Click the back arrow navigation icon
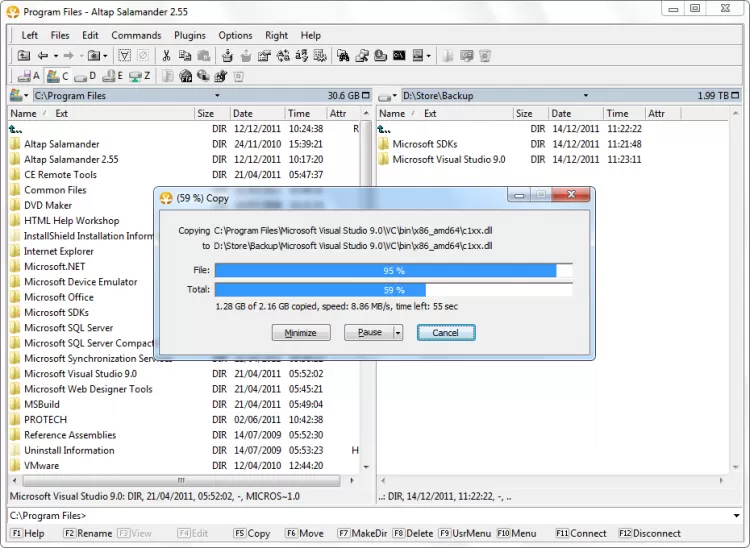Viewport: 750px width, 548px height. [x=43, y=56]
